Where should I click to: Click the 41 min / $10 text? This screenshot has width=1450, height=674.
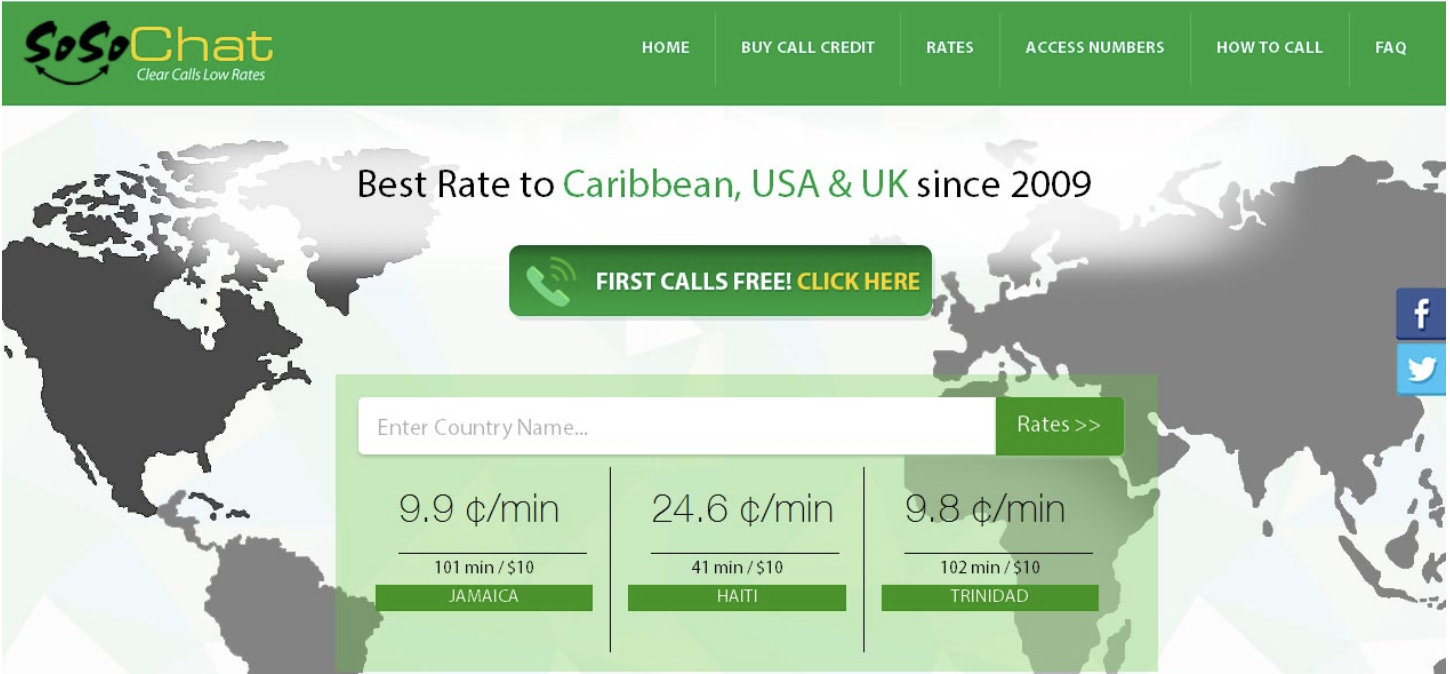pos(737,568)
